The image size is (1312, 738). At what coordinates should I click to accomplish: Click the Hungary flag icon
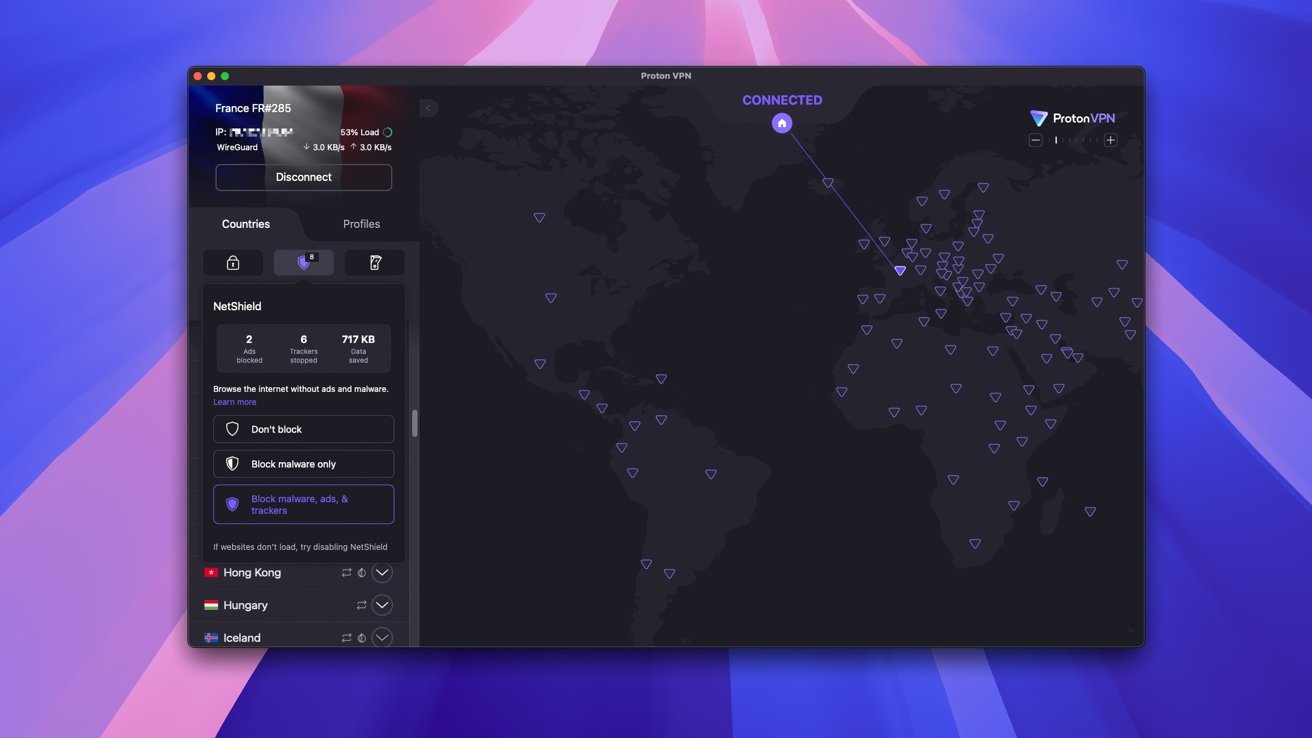point(211,606)
